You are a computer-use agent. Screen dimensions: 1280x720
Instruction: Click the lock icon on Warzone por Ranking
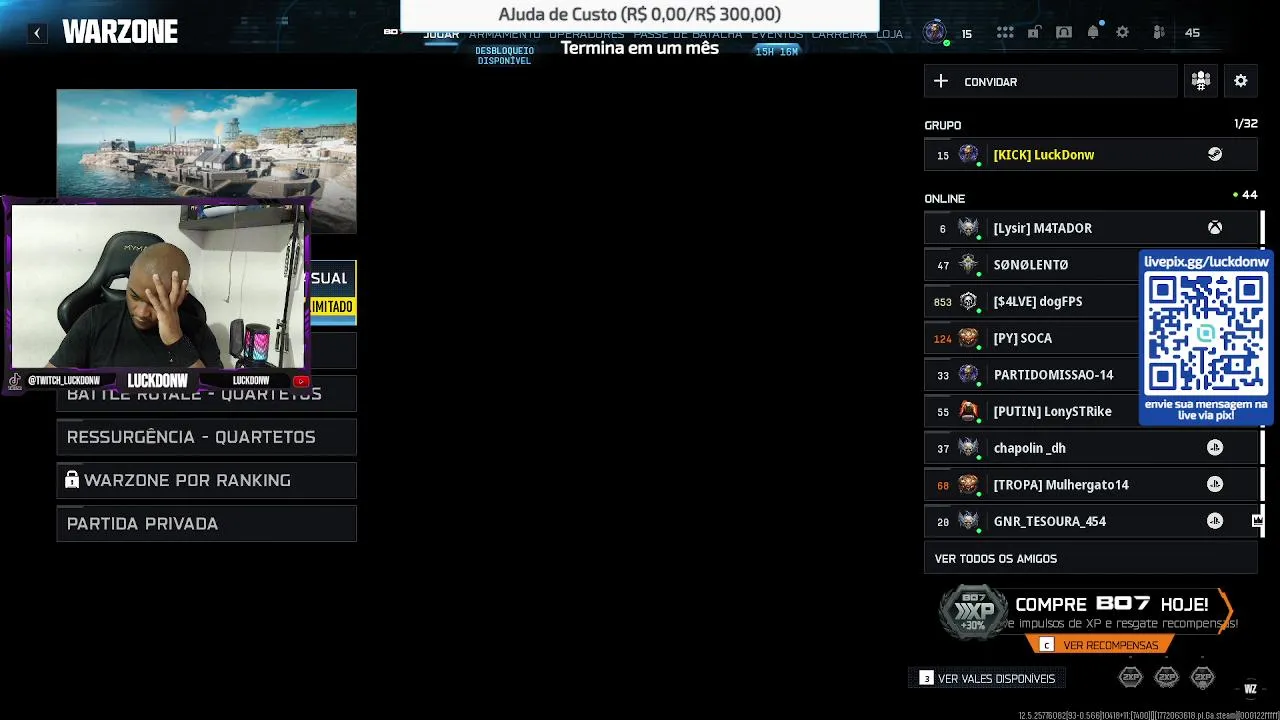tap(72, 480)
